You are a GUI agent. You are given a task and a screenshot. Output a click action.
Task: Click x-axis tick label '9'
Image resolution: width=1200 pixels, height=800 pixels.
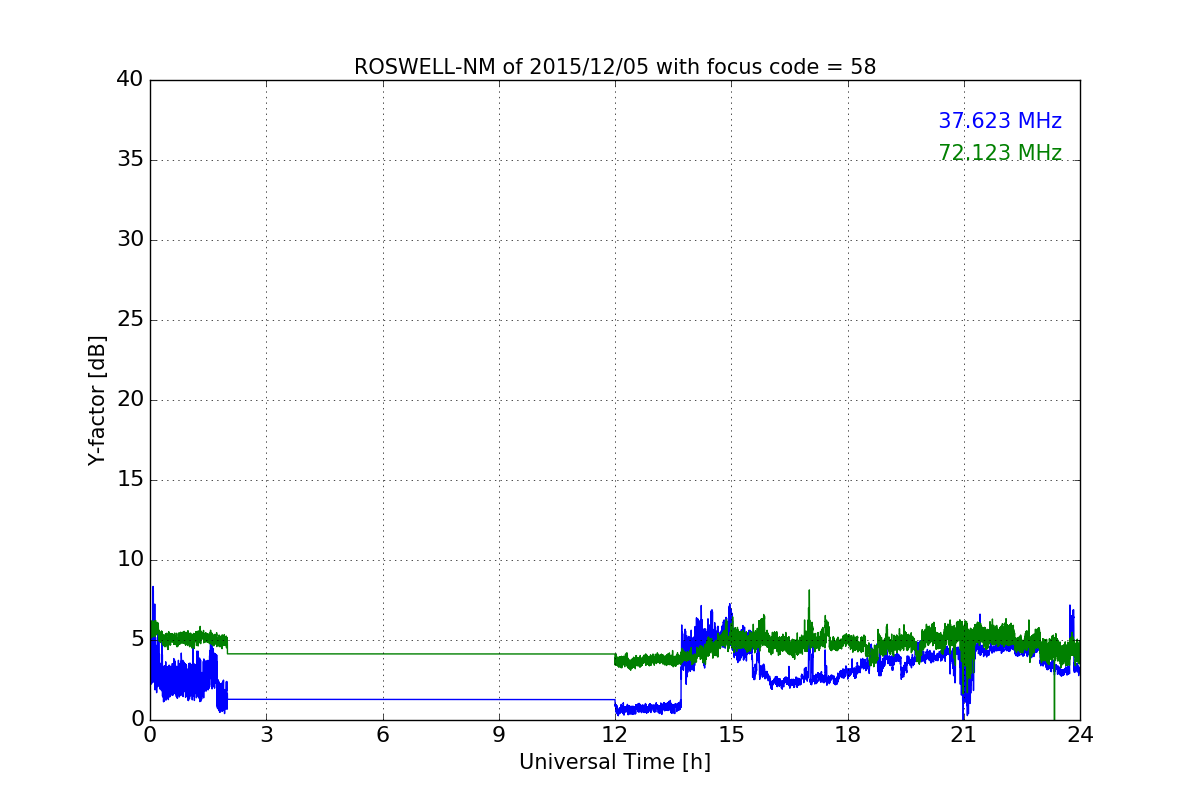[x=499, y=734]
